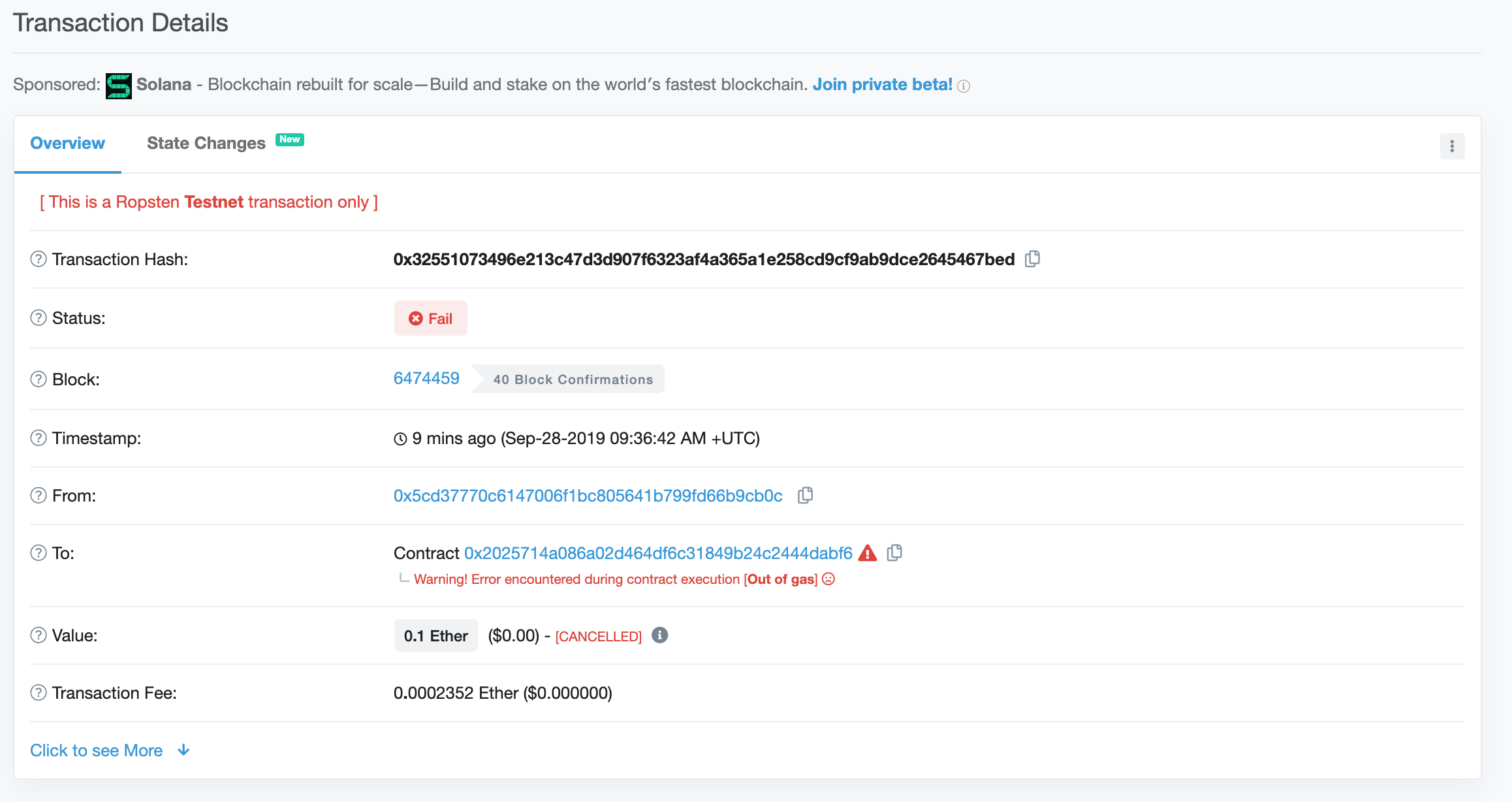The height and width of the screenshot is (802, 1512).
Task: Click the Solana sponsor logo
Action: 119,86
